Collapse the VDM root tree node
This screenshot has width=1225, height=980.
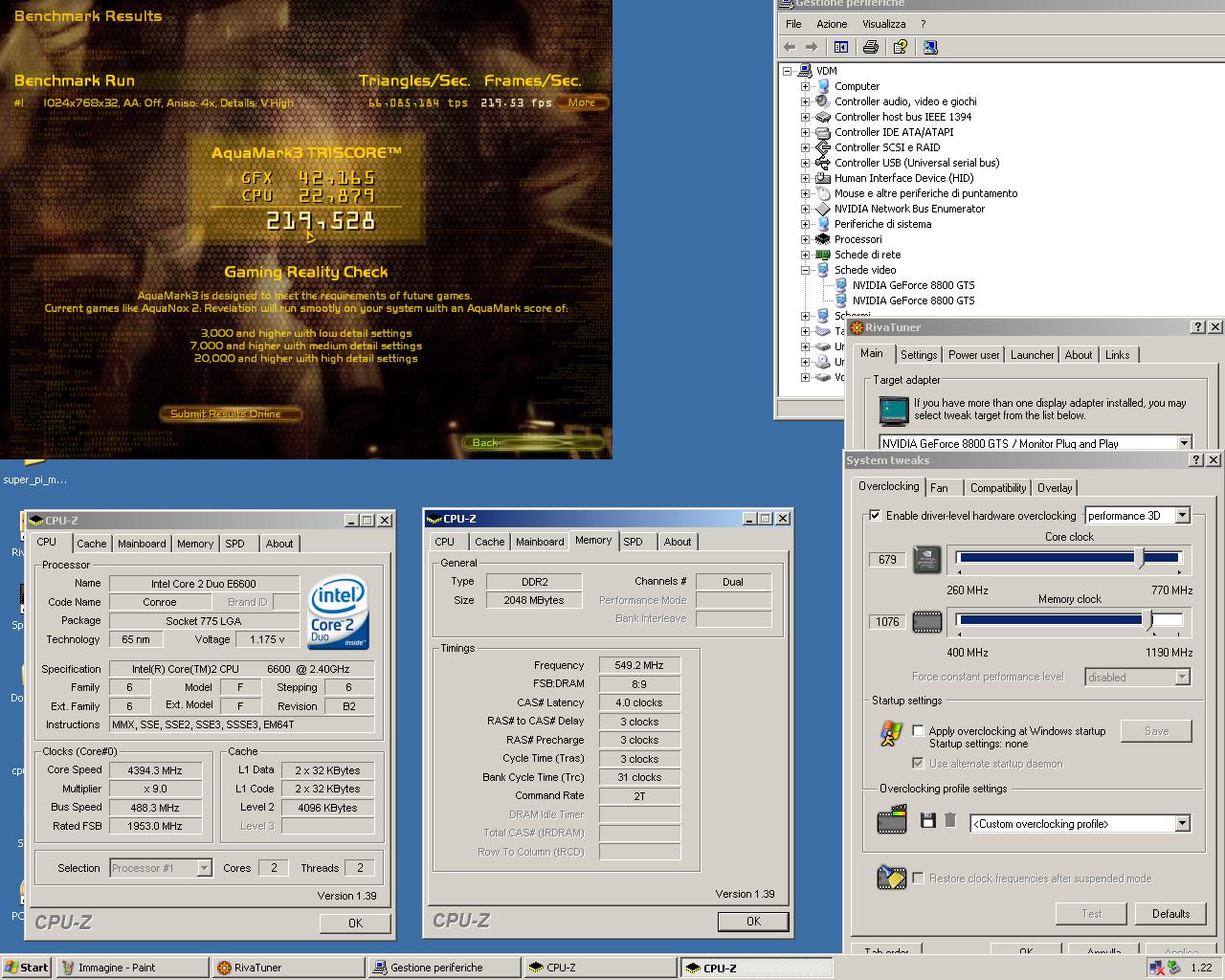pyautogui.click(x=787, y=71)
